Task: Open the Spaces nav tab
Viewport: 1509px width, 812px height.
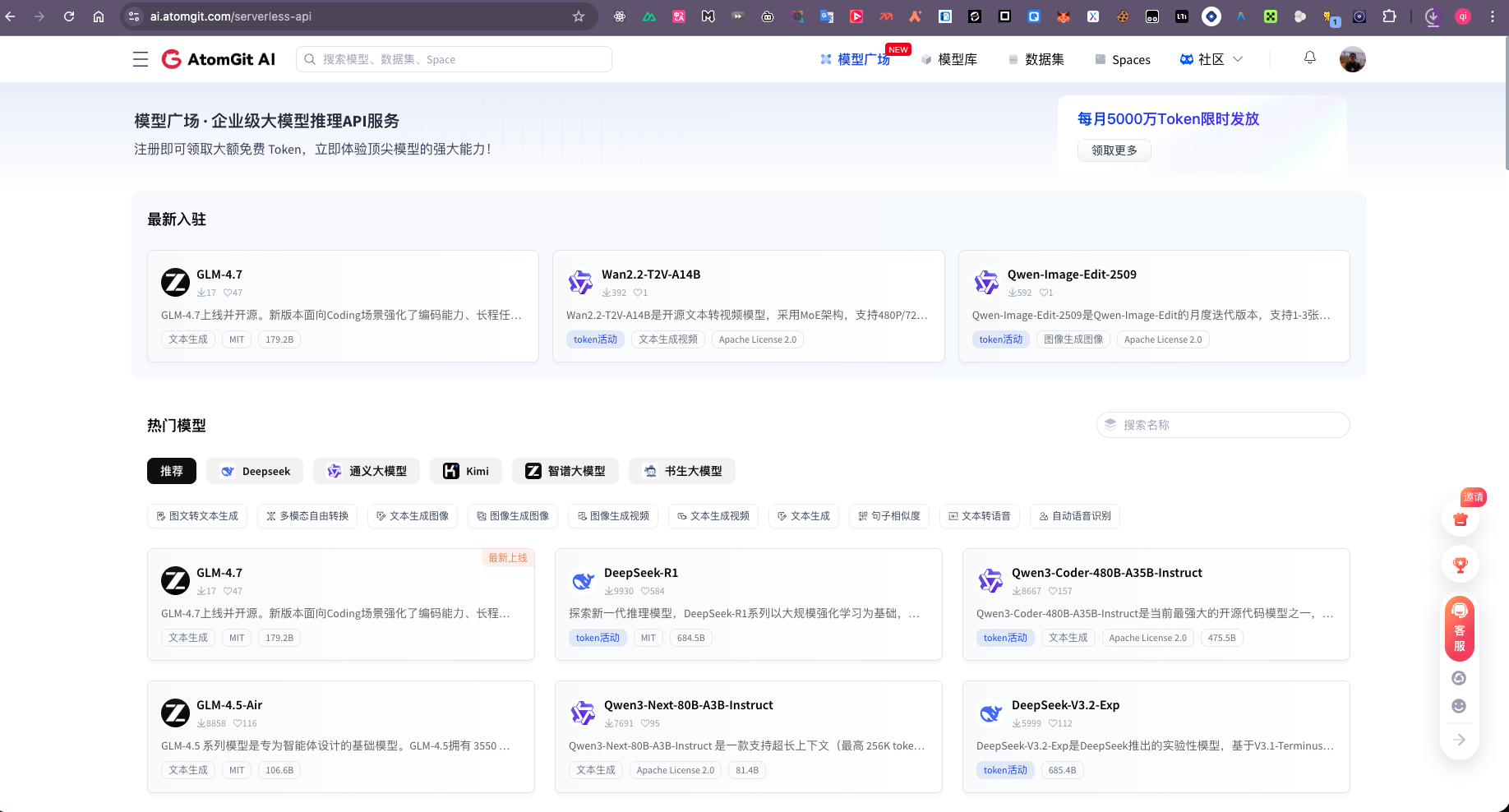Action: pyautogui.click(x=1123, y=59)
